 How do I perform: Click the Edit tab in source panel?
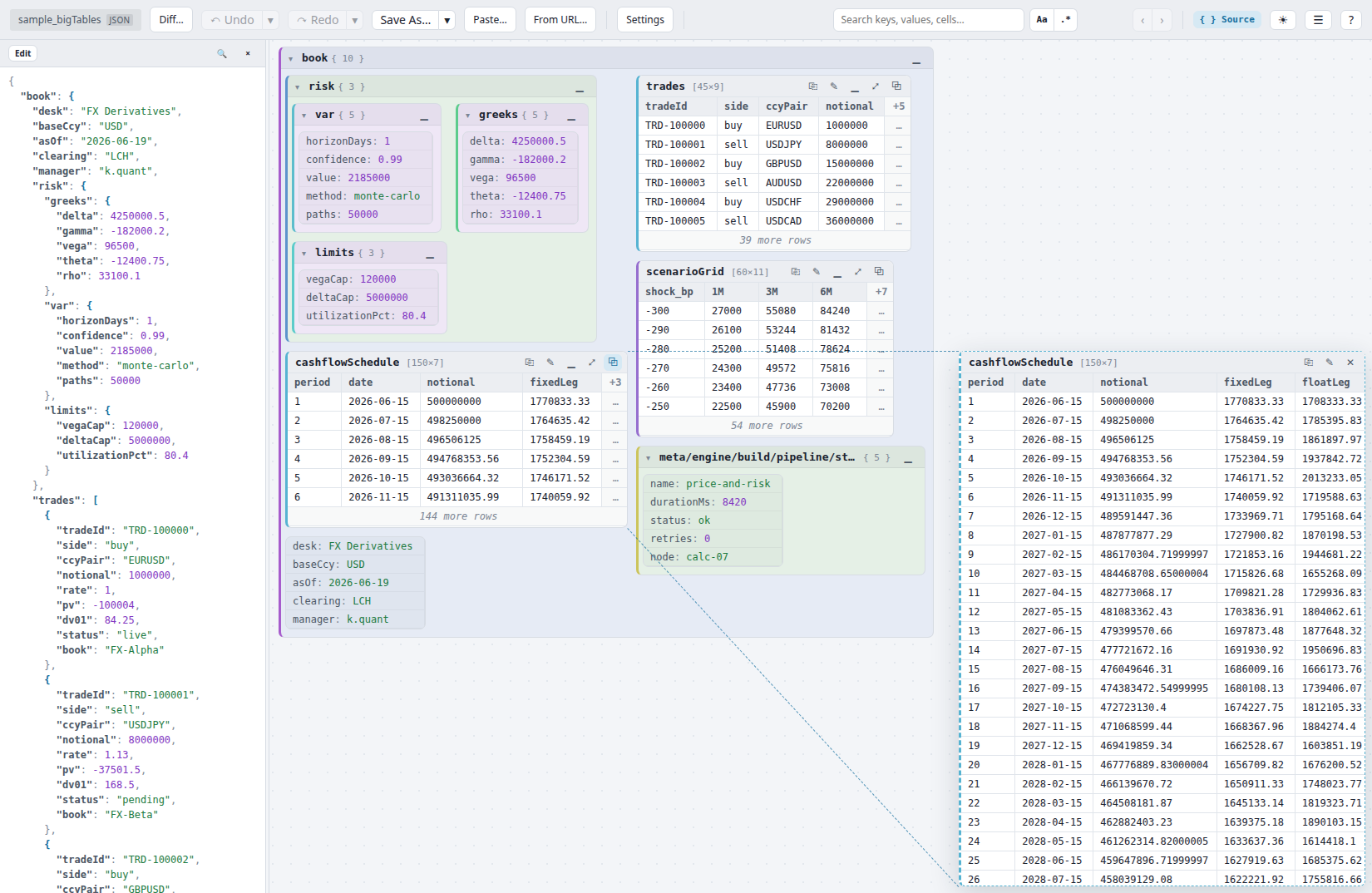click(x=22, y=53)
